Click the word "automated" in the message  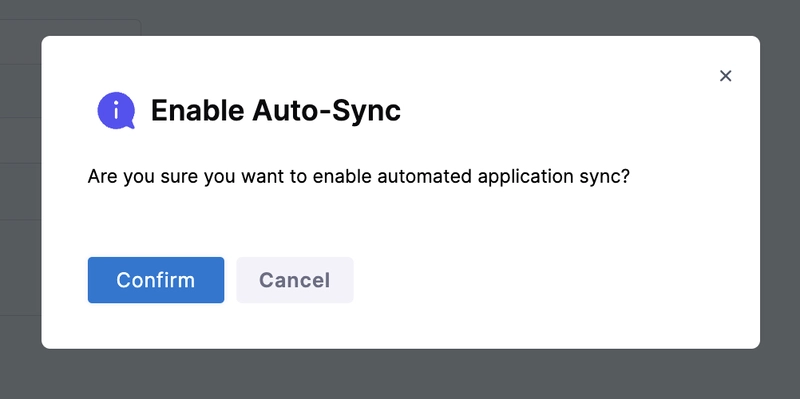pyautogui.click(x=424, y=177)
